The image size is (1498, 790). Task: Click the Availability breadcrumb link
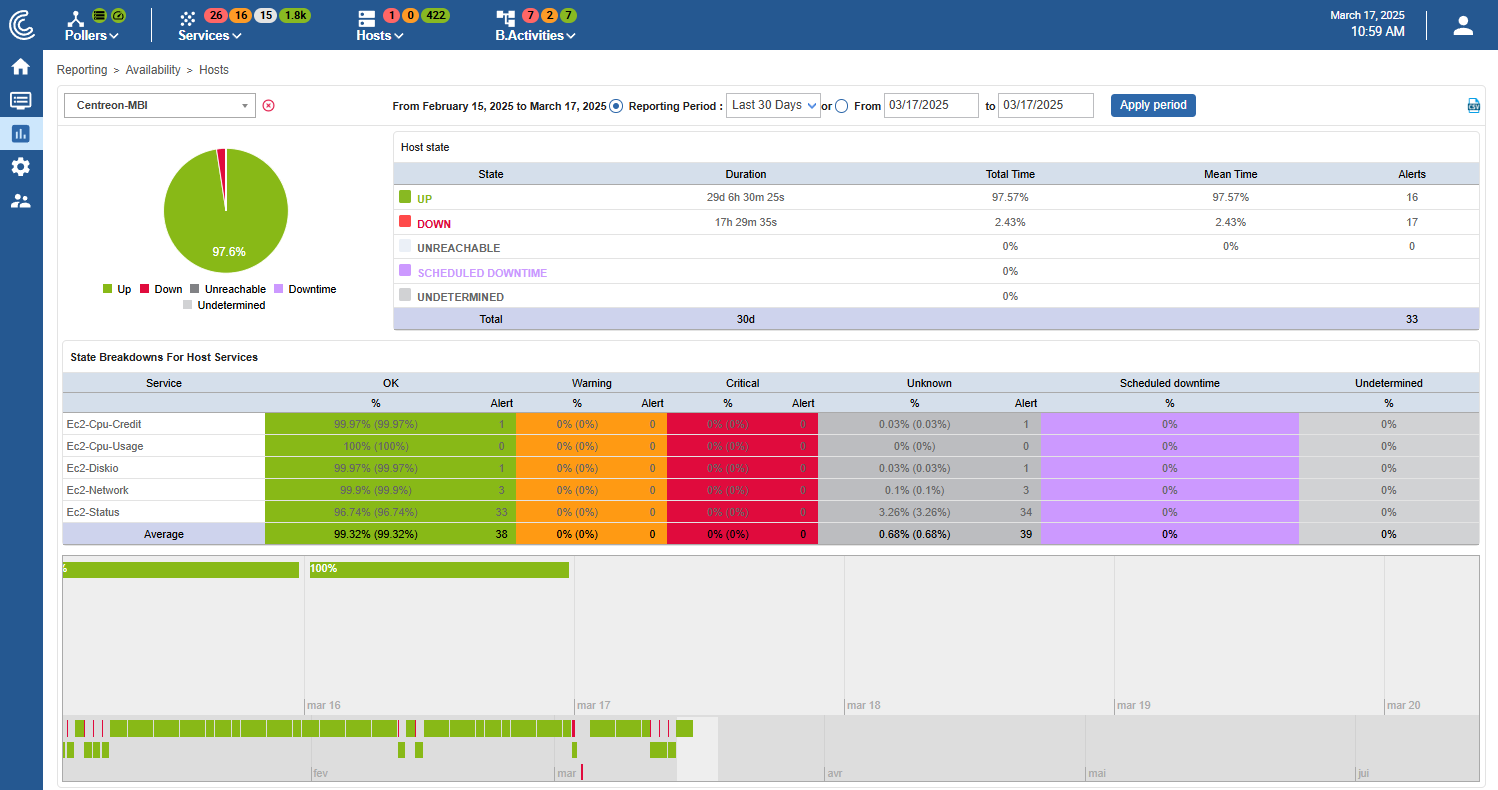pos(153,70)
